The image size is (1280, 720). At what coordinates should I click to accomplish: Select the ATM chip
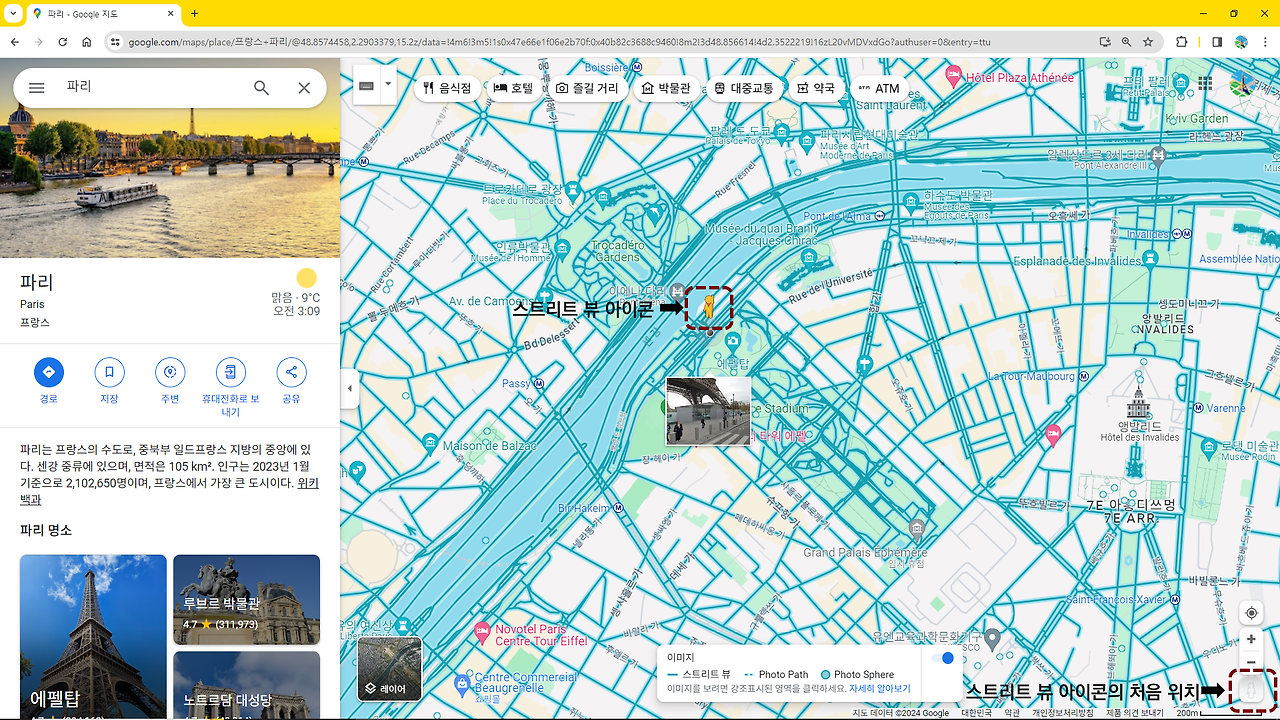879,88
